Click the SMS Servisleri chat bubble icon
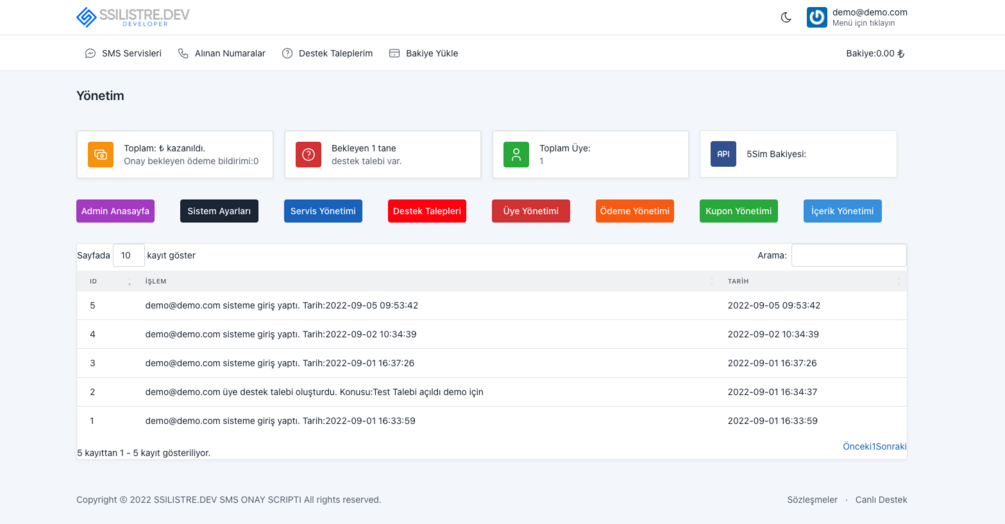1005x524 pixels. coord(90,53)
